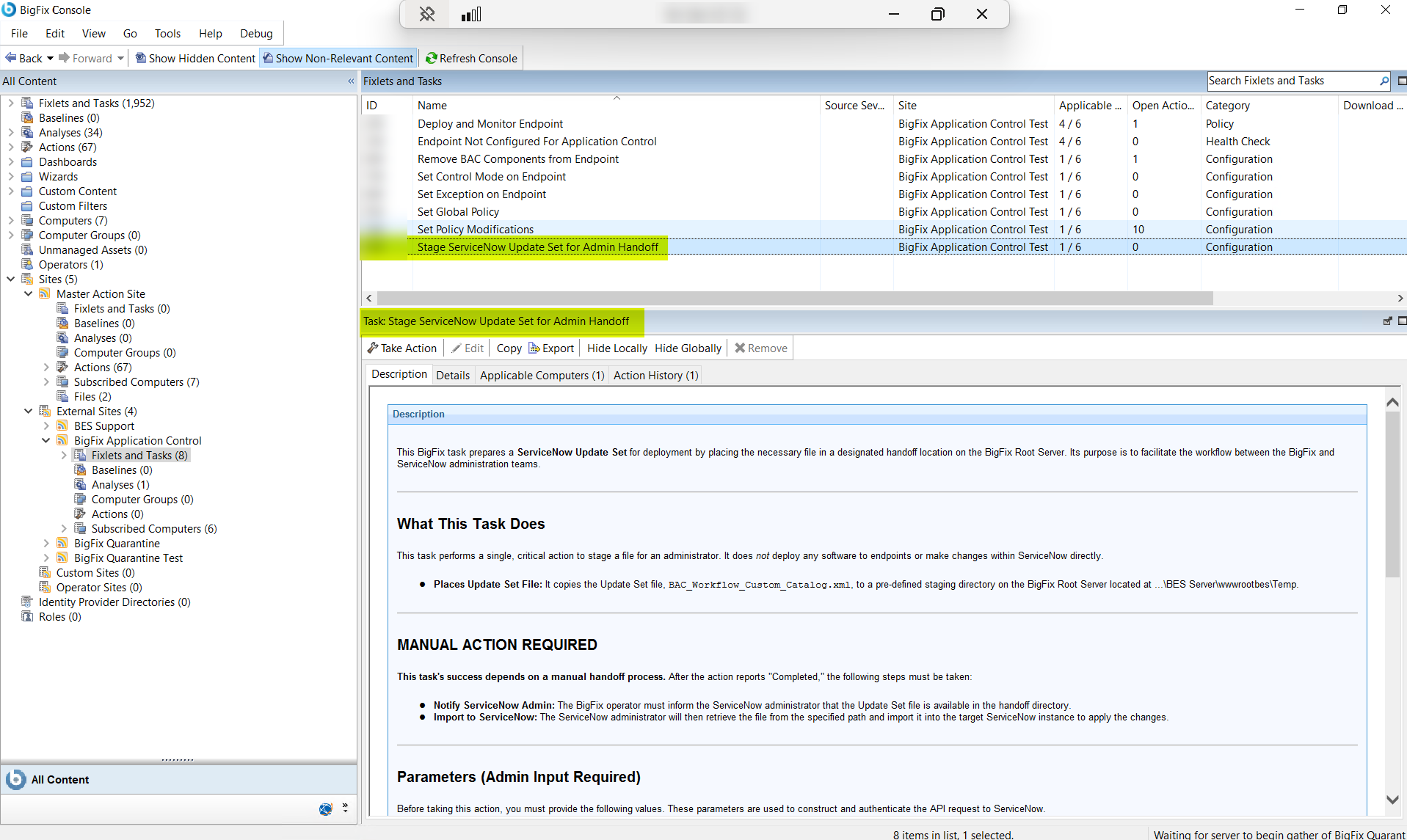Maximize the Fixlets and Tasks list pane
1407x840 pixels.
(x=1402, y=81)
